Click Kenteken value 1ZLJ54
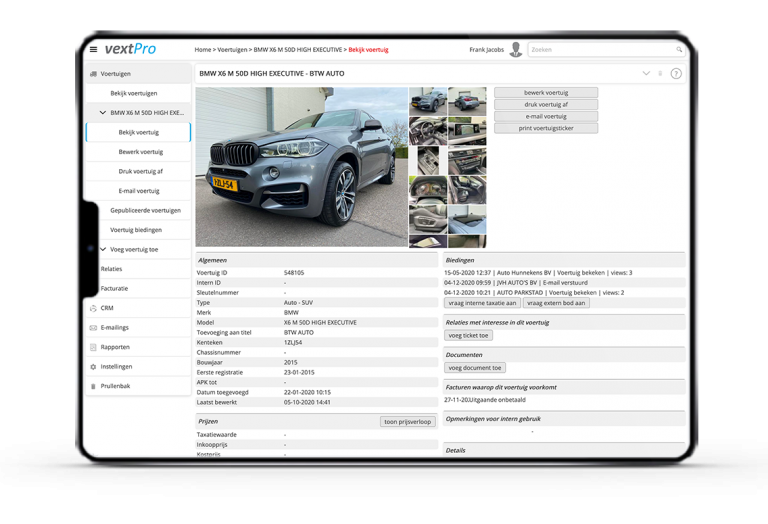 [x=293, y=343]
